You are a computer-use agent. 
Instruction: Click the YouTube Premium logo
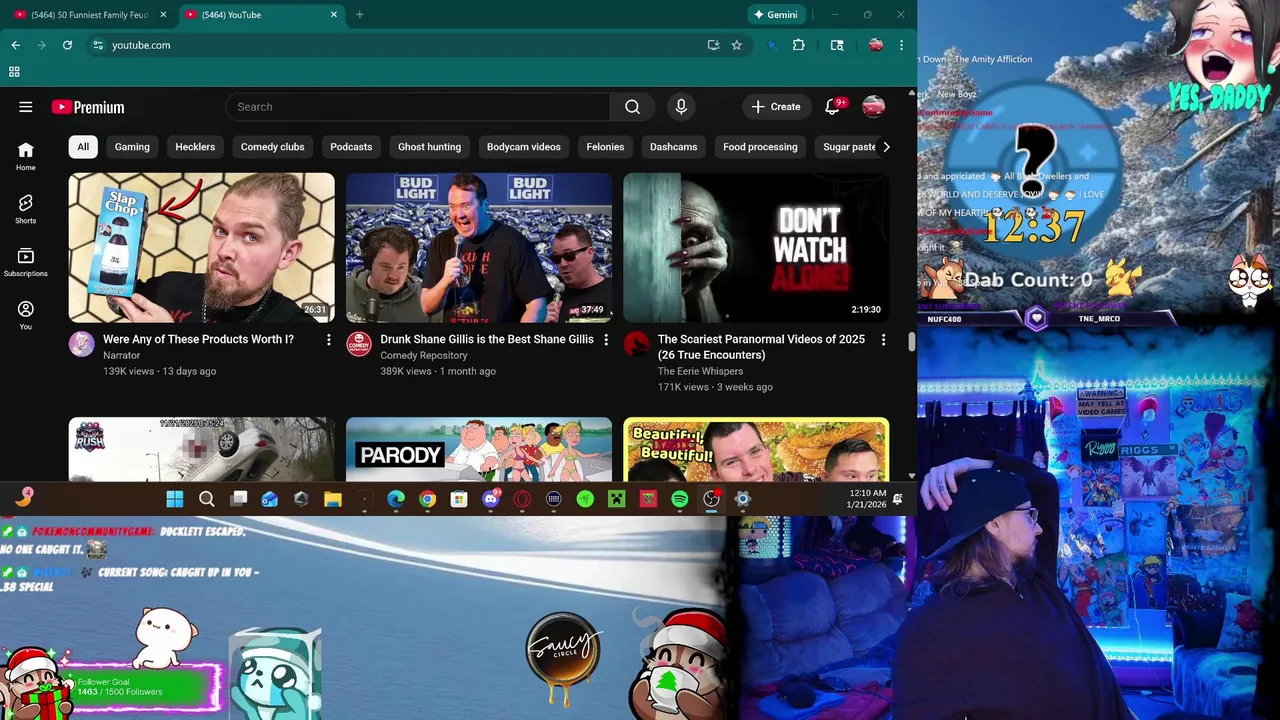(88, 107)
